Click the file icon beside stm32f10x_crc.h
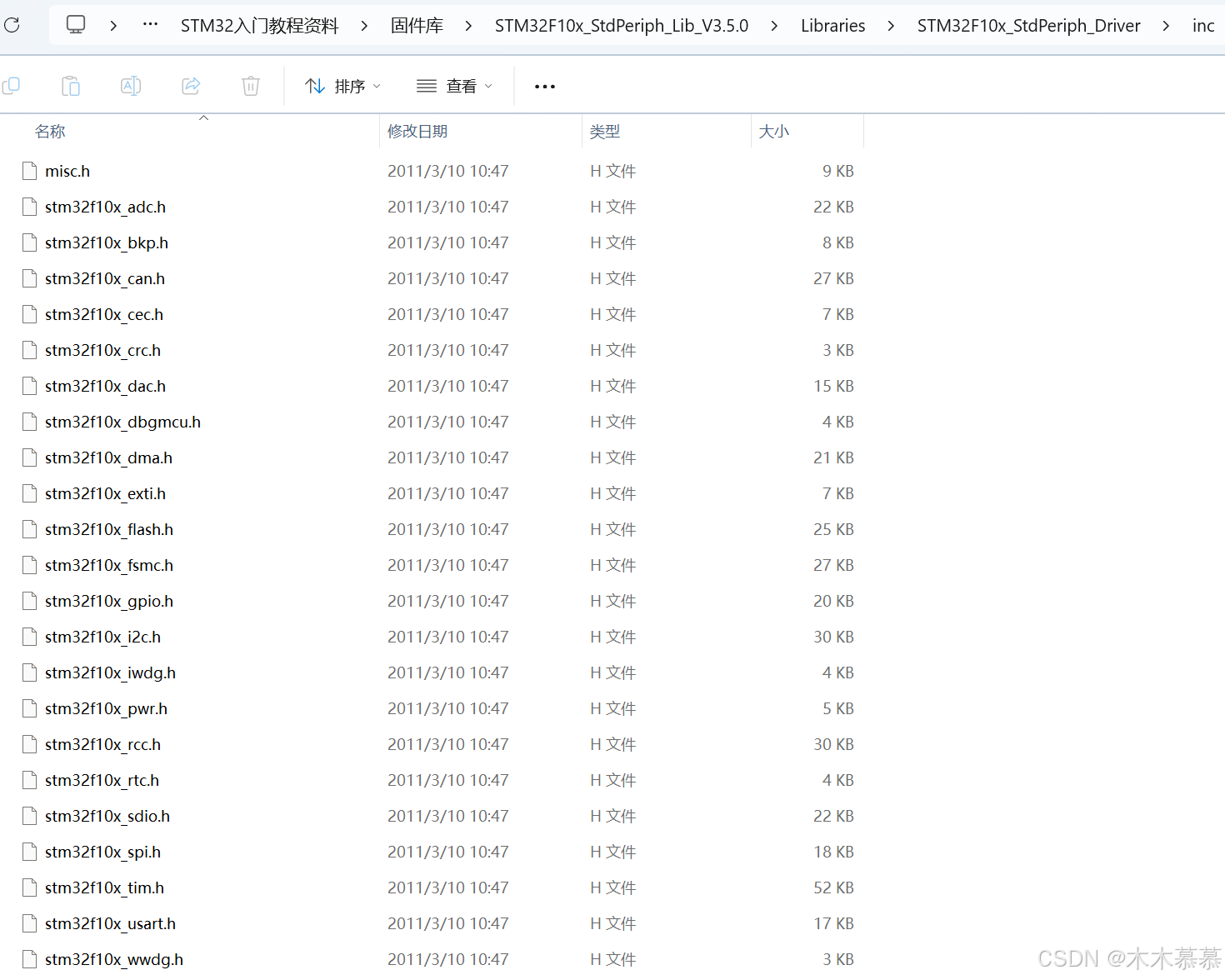1225x980 pixels. tap(30, 350)
